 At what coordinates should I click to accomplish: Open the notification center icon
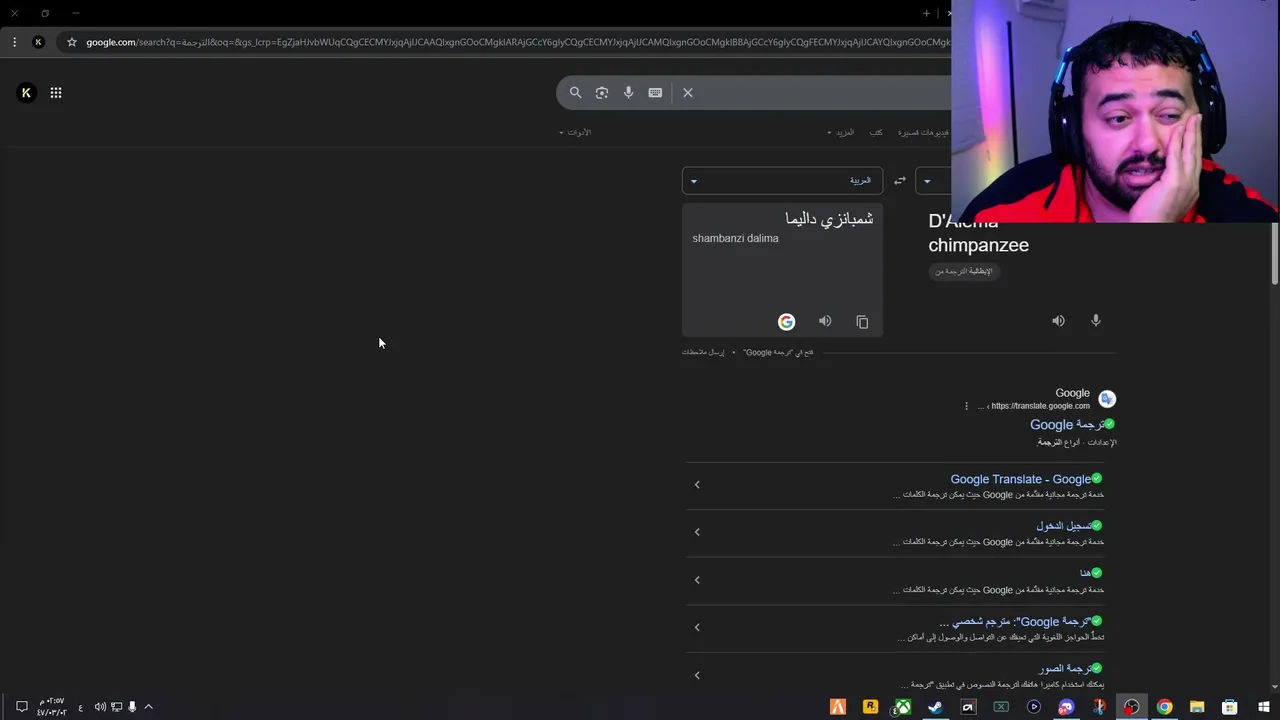pos(21,707)
